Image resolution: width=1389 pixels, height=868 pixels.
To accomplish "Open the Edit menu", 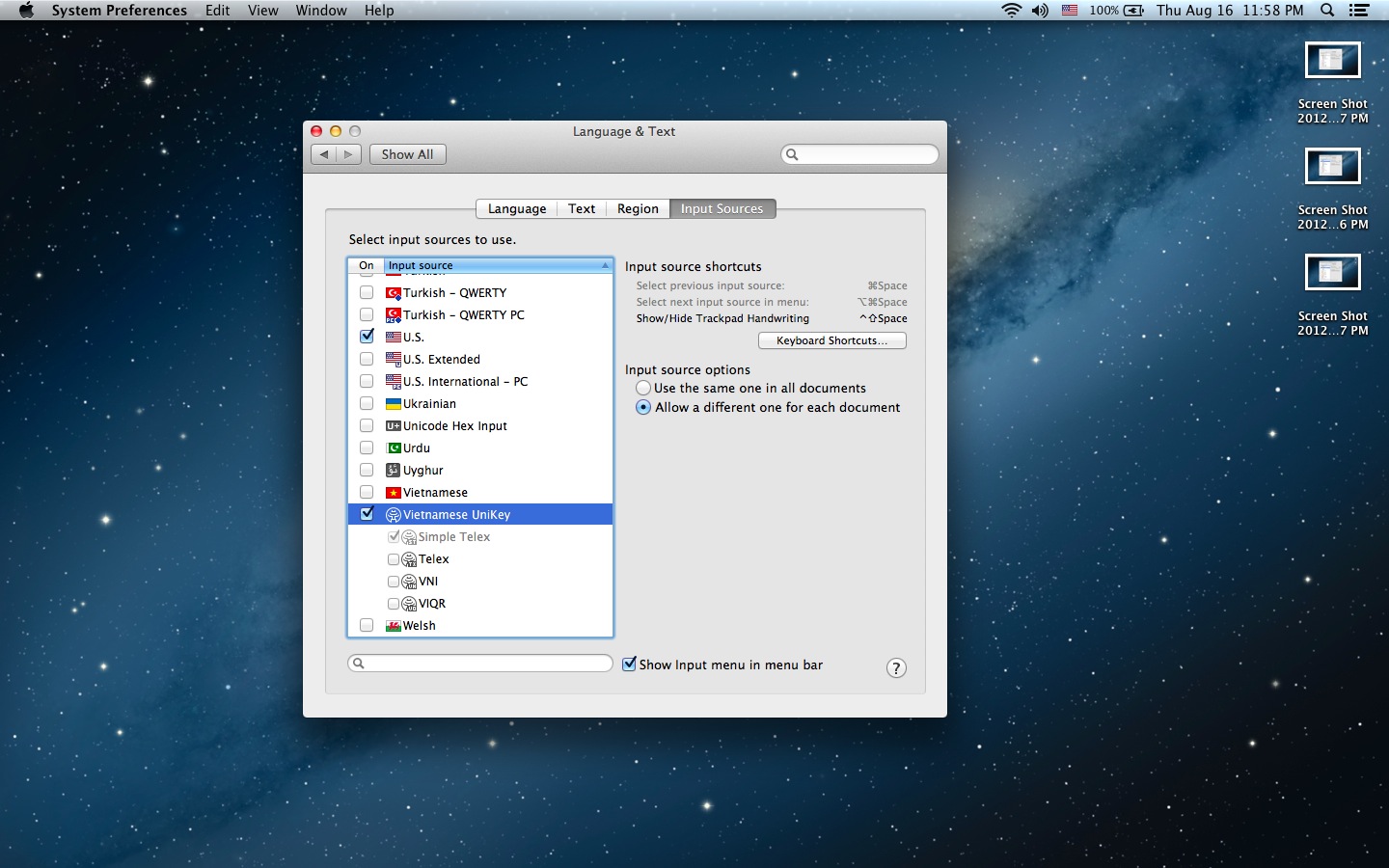I will point(217,10).
